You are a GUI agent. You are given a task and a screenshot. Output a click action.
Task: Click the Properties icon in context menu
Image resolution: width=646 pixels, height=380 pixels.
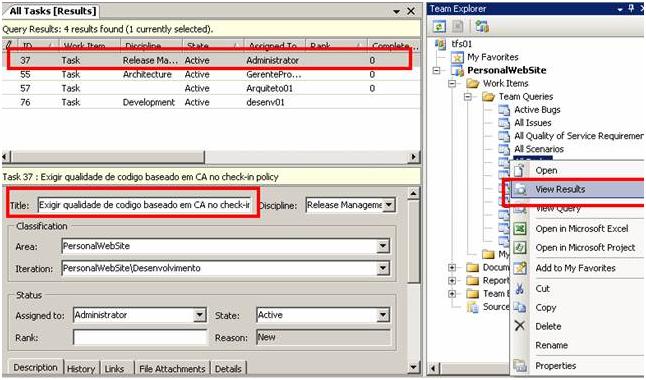coord(520,366)
